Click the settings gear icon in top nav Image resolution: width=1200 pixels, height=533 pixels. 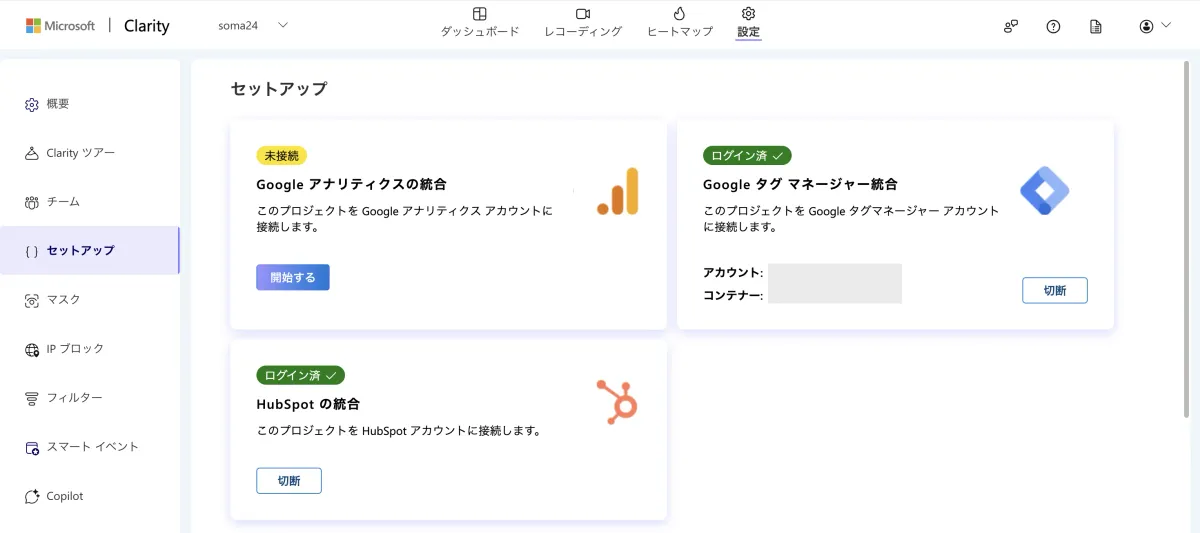click(x=748, y=13)
